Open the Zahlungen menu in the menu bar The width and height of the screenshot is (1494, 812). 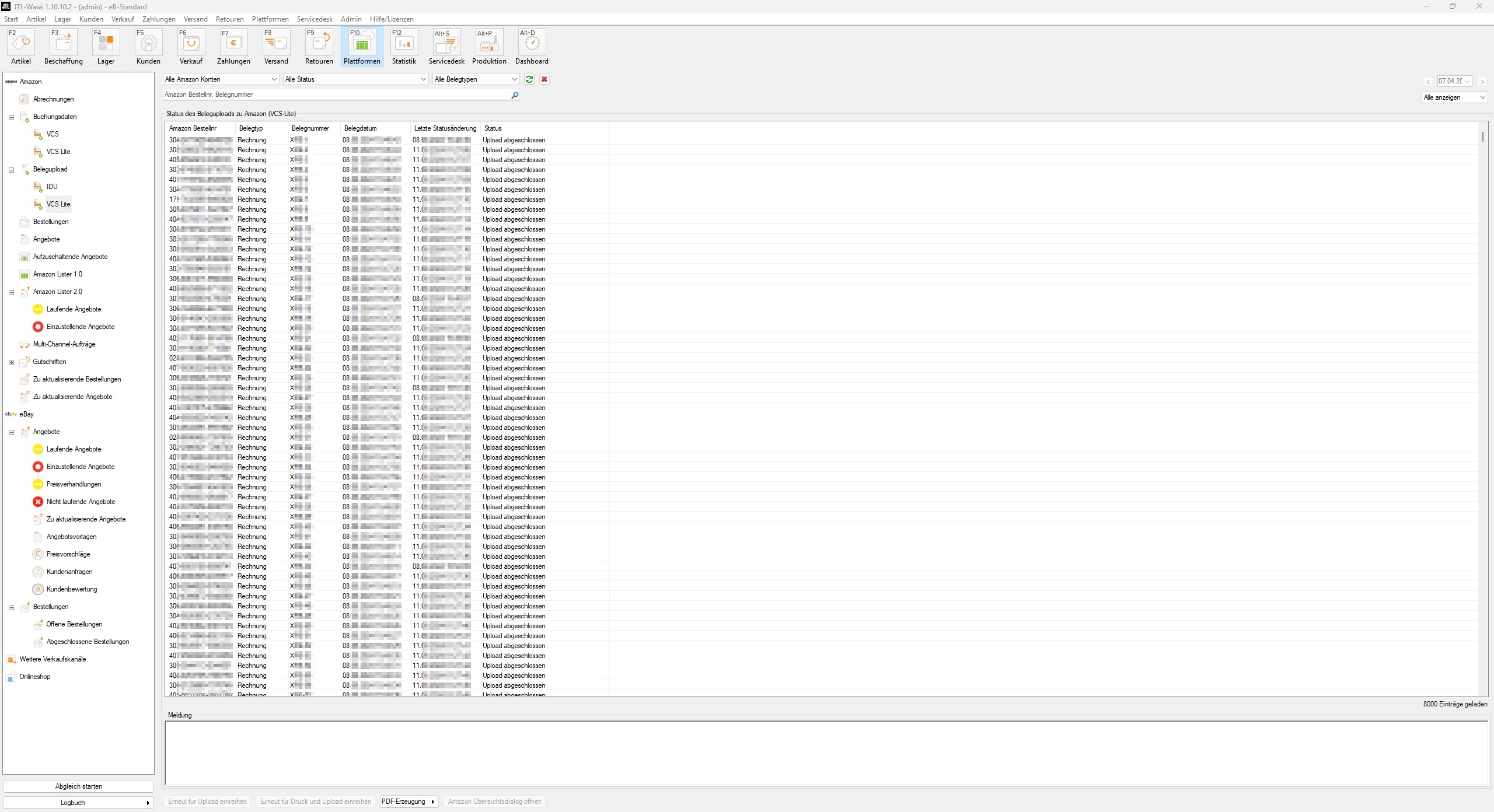point(159,19)
